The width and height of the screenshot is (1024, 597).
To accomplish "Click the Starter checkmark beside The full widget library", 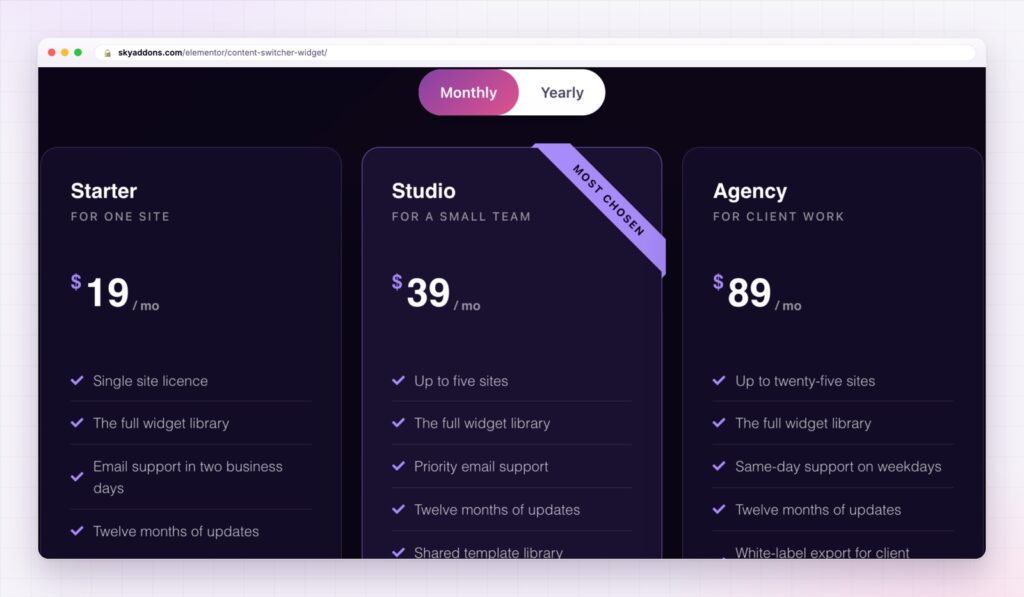I will [x=77, y=423].
